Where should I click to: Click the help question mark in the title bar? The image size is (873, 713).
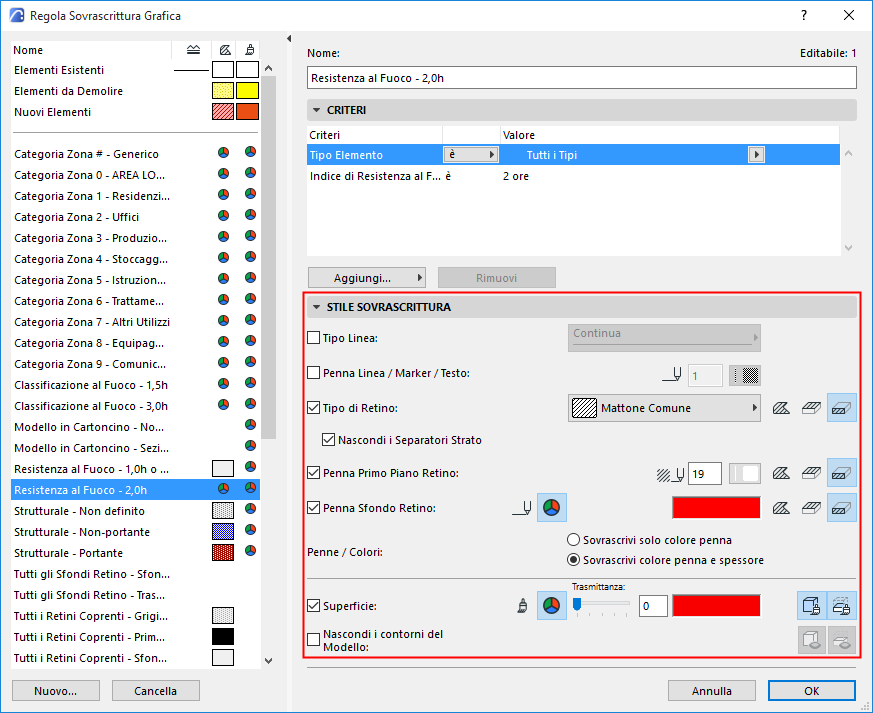click(804, 16)
